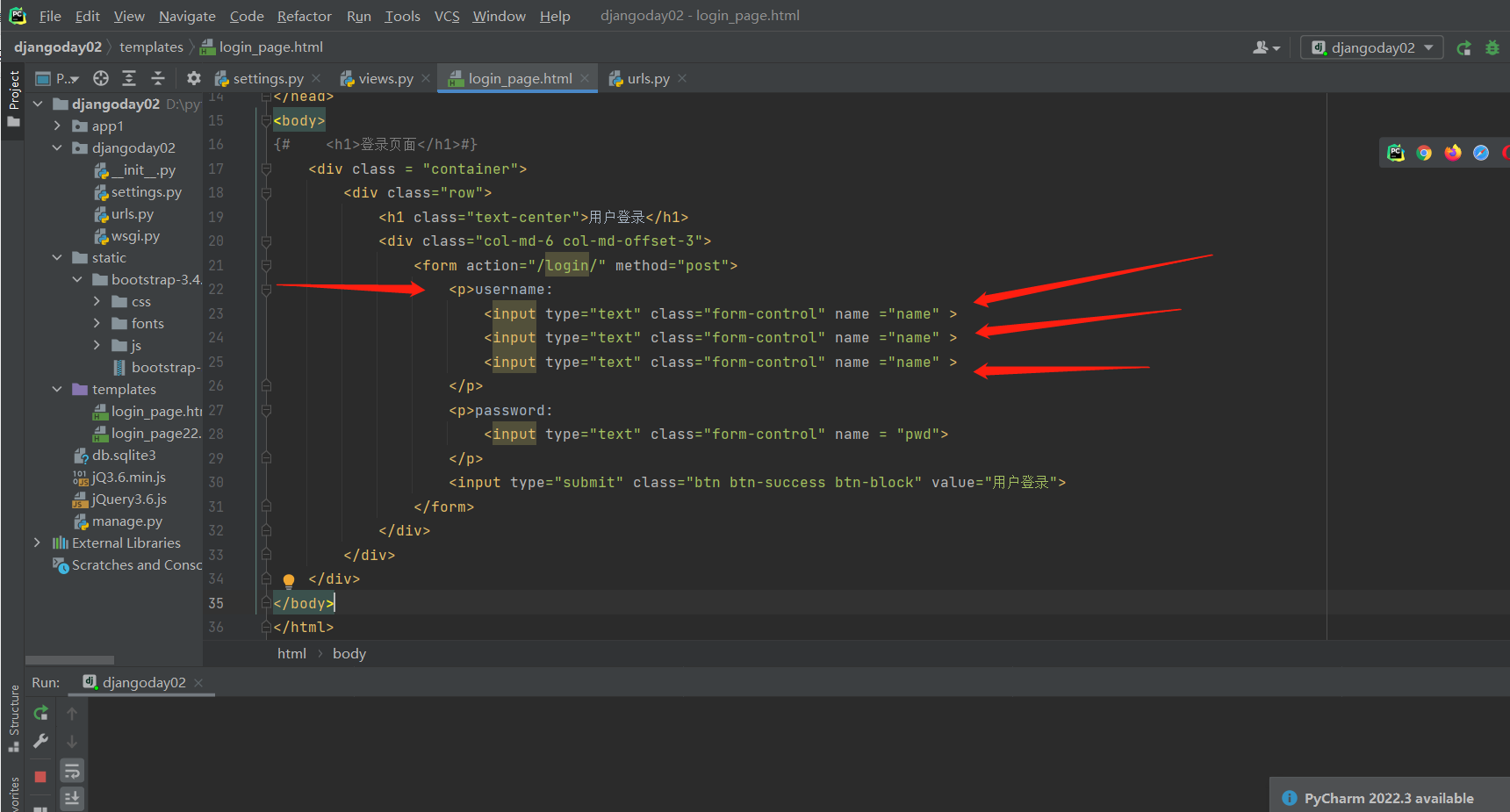Click the up arrow in Run panel
This screenshot has height=812, width=1510.
coord(72,714)
